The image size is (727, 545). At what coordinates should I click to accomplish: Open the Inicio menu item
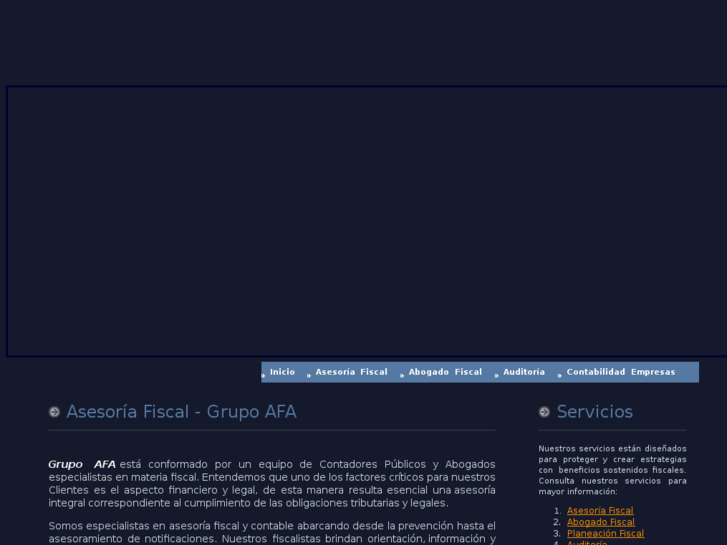(282, 372)
